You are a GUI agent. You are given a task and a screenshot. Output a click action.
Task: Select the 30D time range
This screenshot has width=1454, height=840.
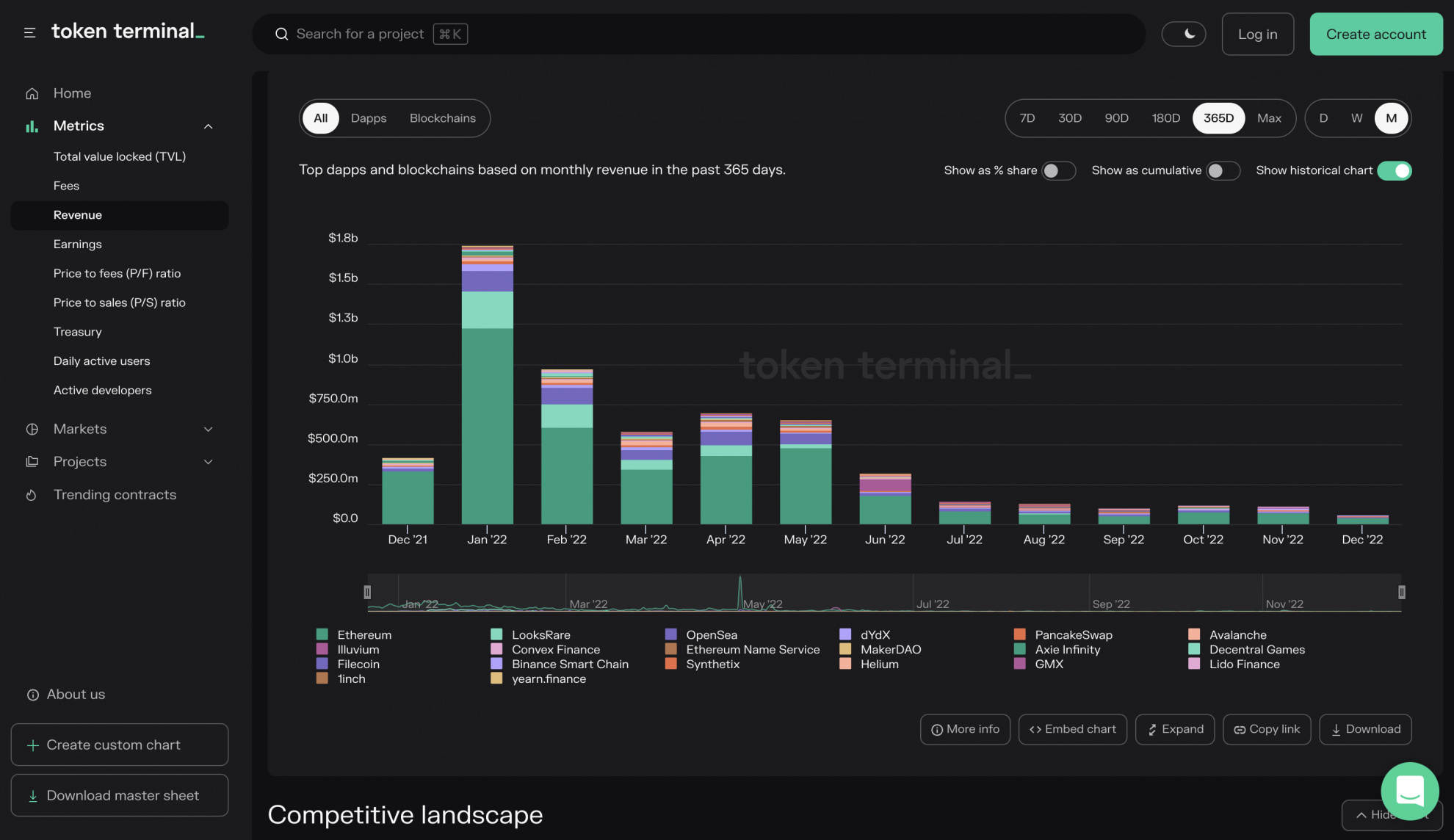click(x=1069, y=117)
